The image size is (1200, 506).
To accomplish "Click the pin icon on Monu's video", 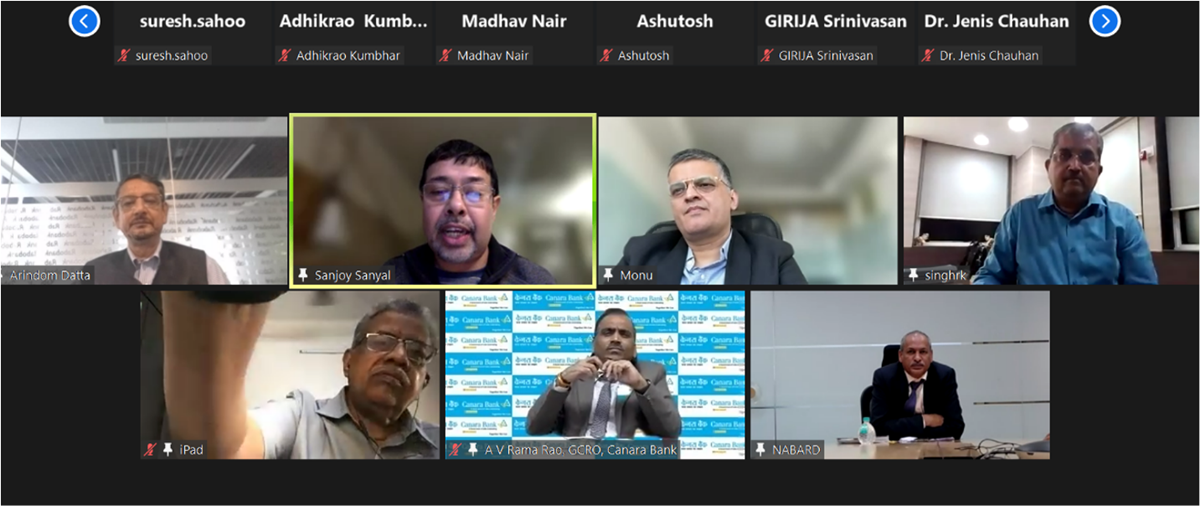I will [x=608, y=274].
